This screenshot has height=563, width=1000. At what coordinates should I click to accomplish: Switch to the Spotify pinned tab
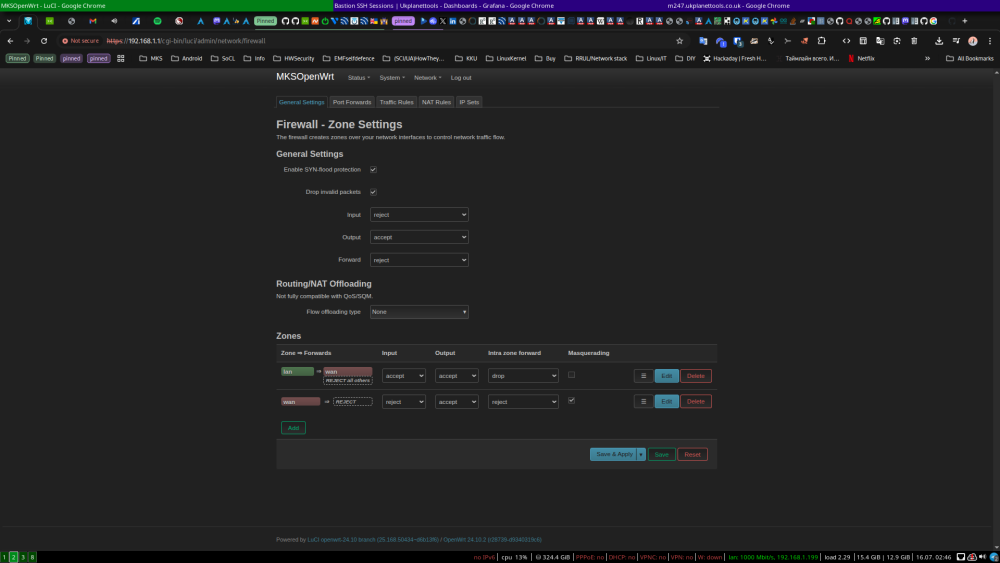click(158, 21)
